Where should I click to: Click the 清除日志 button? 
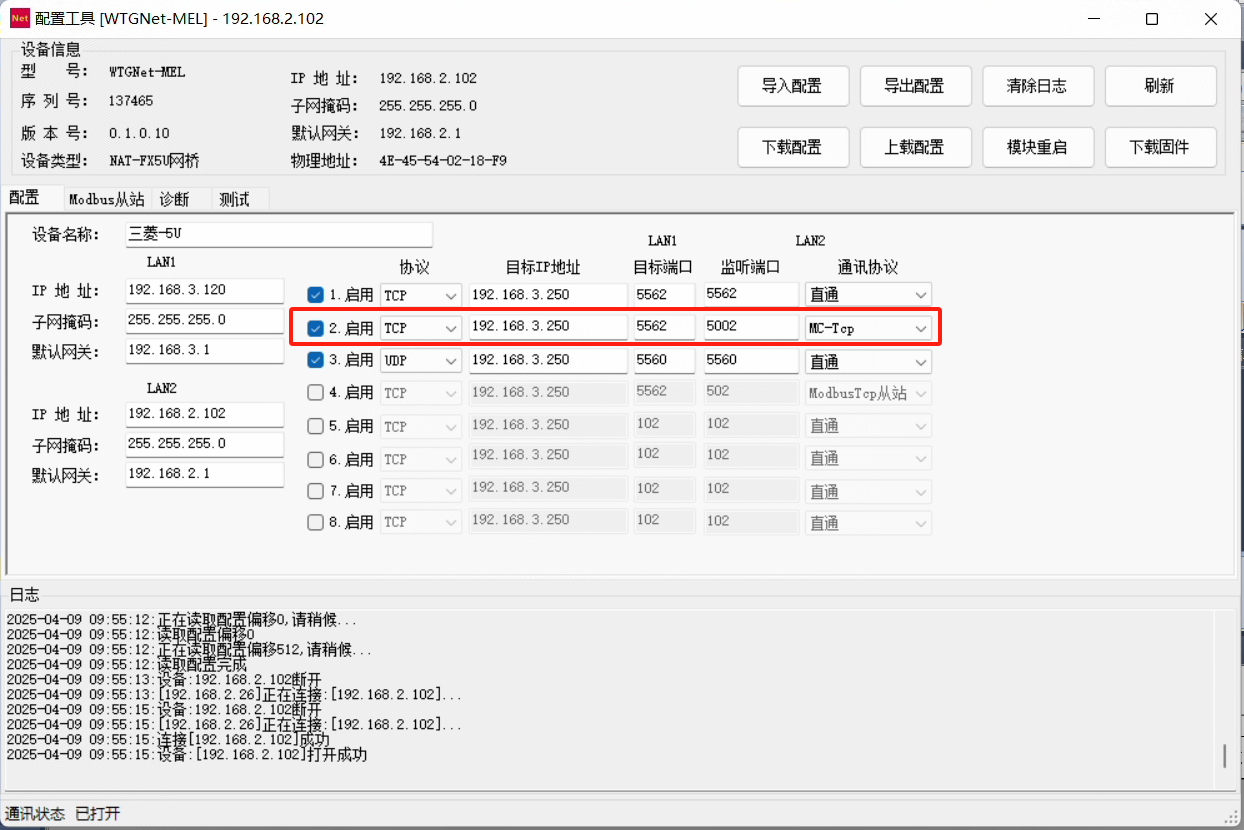1038,86
